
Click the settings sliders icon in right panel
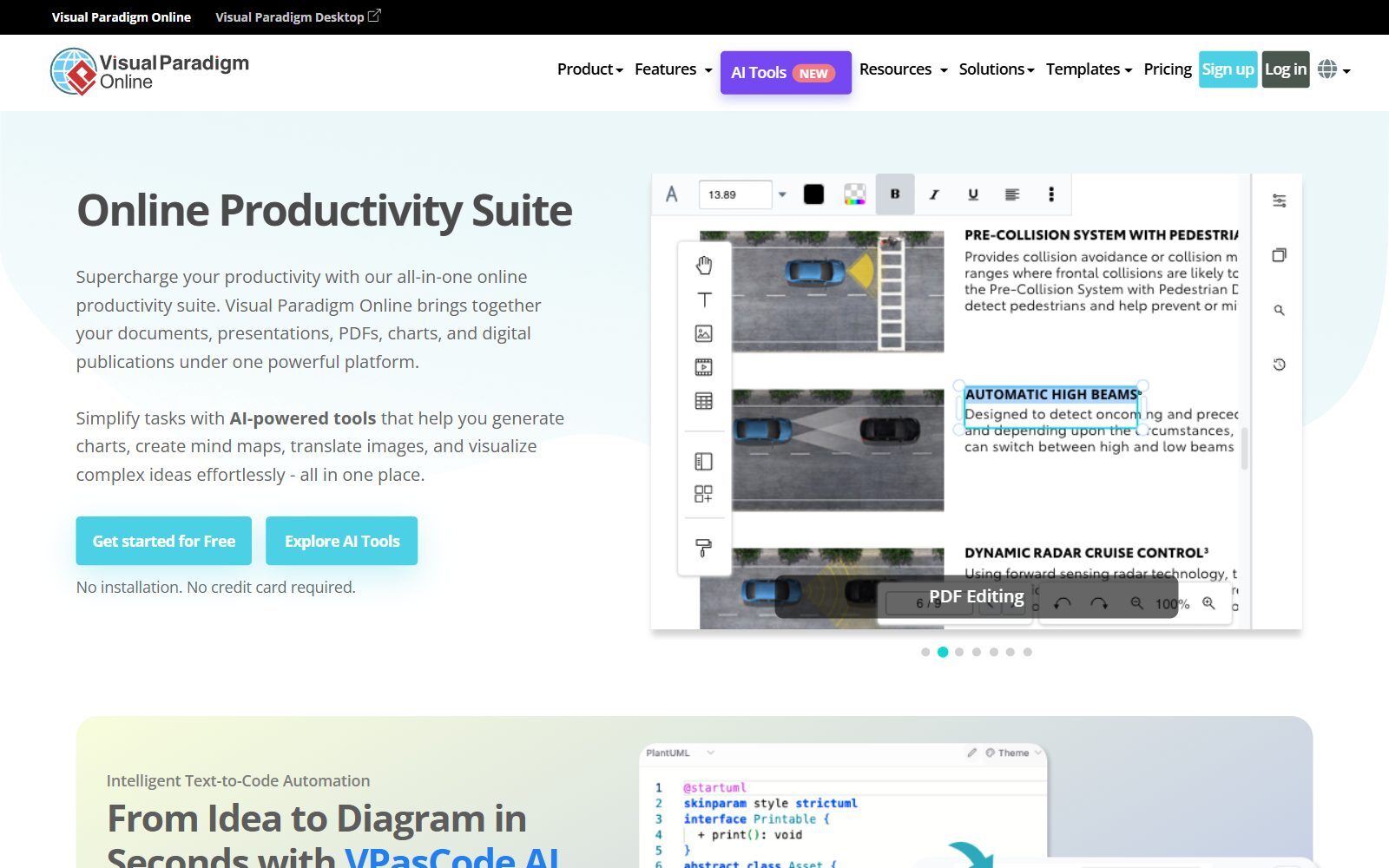[x=1280, y=201]
